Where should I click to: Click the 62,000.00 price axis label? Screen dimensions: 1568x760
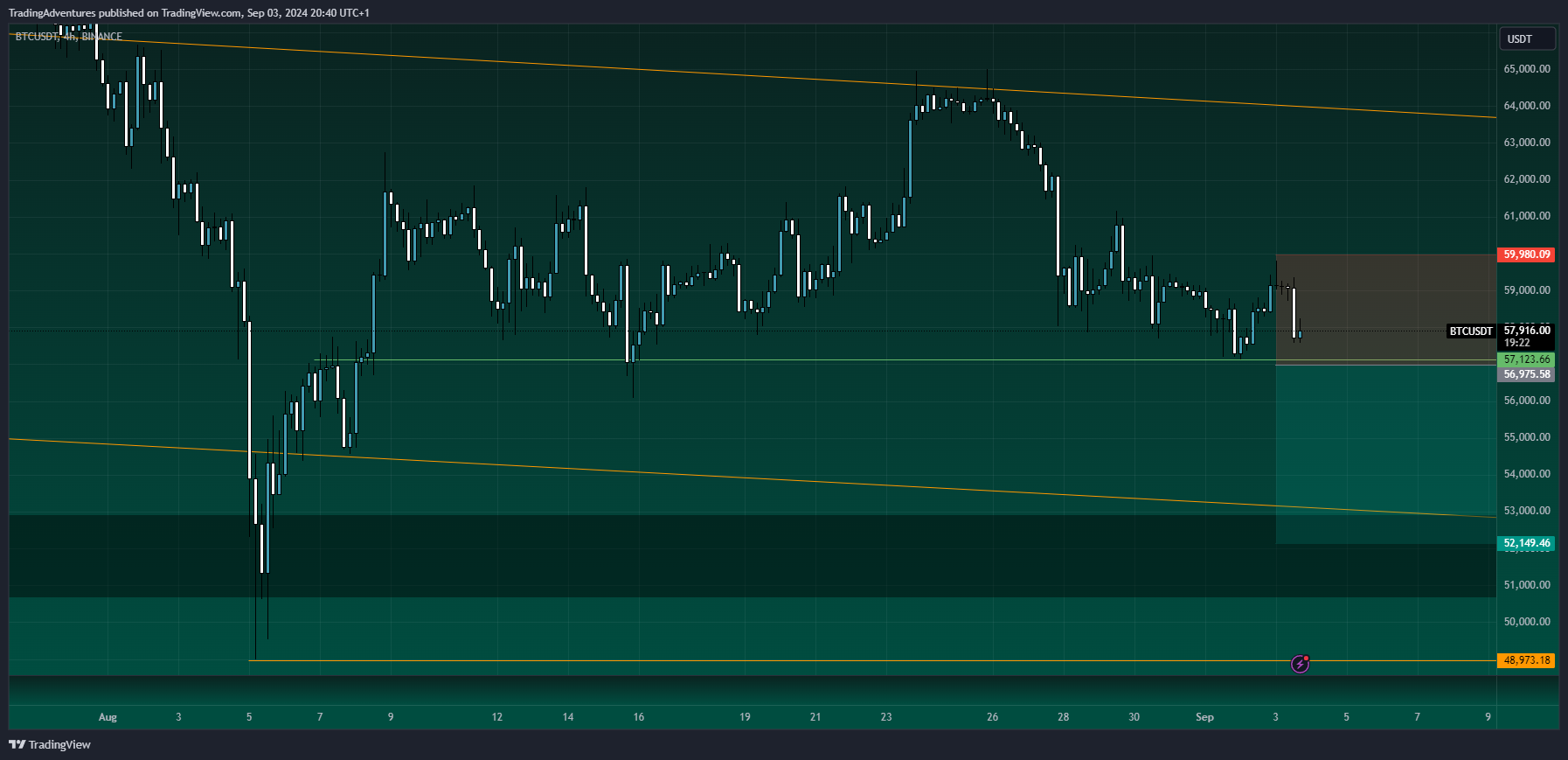click(x=1527, y=178)
